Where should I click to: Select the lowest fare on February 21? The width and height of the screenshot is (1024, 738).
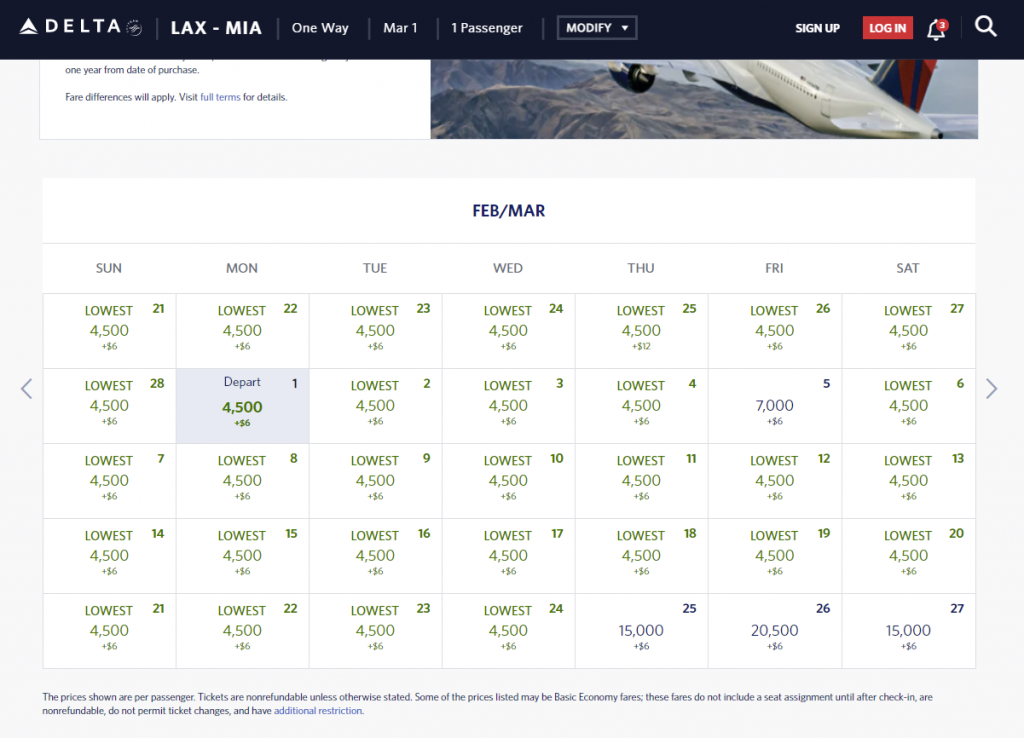coord(108,330)
